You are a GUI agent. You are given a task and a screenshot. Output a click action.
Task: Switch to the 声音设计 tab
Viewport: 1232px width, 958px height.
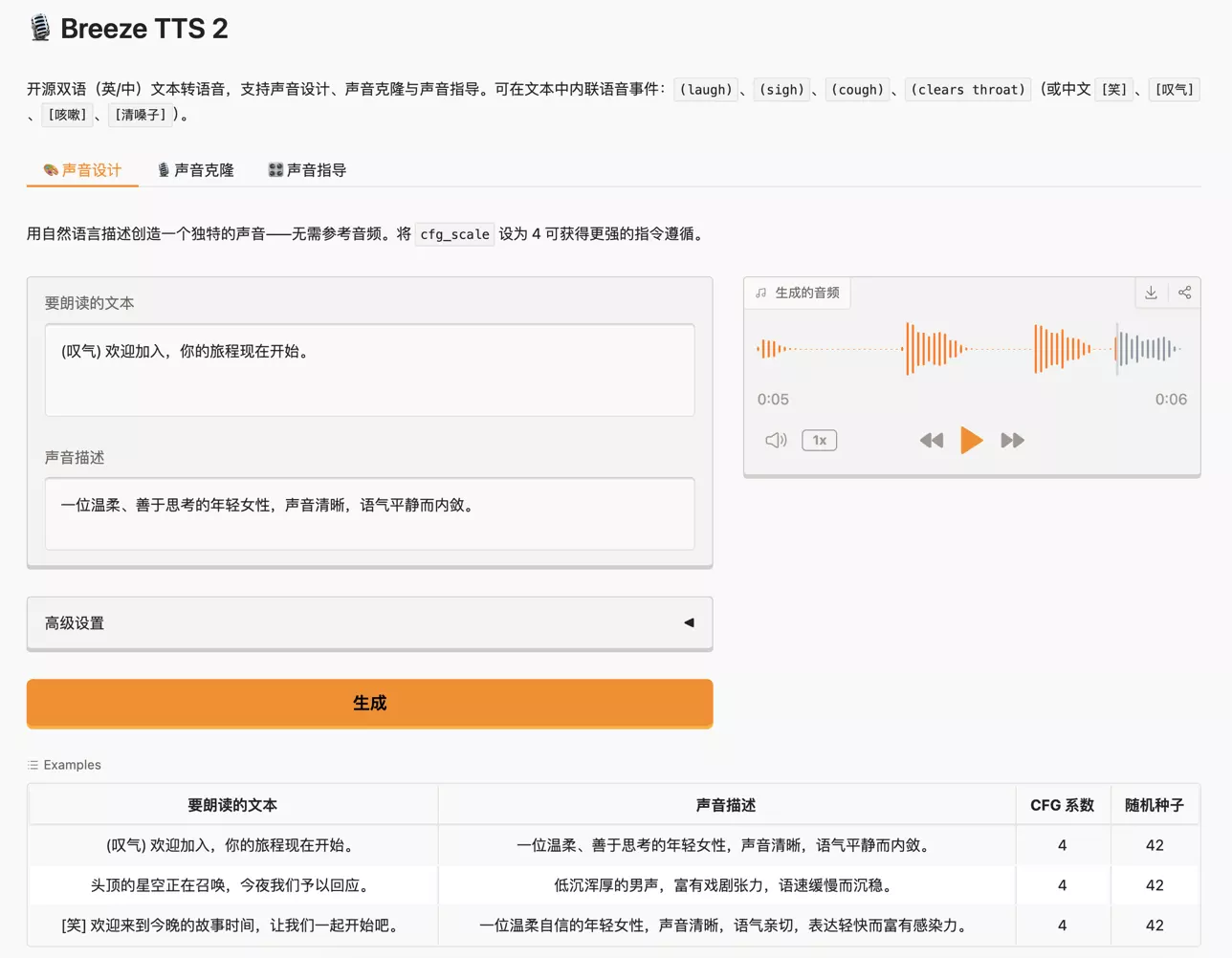[x=82, y=170]
